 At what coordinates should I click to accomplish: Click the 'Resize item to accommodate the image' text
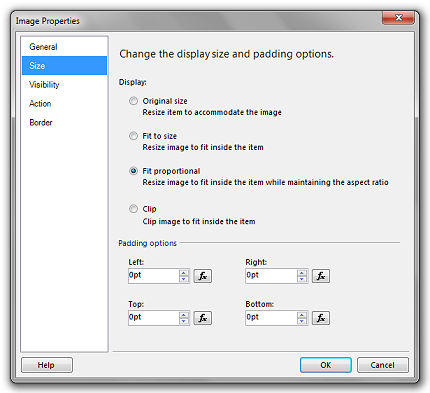(212, 112)
